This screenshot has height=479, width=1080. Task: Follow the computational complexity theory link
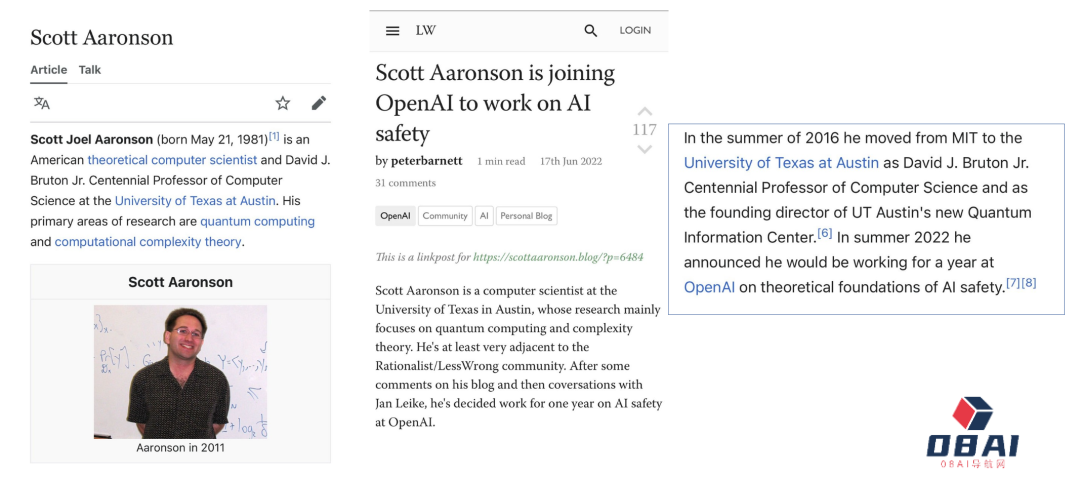click(148, 242)
